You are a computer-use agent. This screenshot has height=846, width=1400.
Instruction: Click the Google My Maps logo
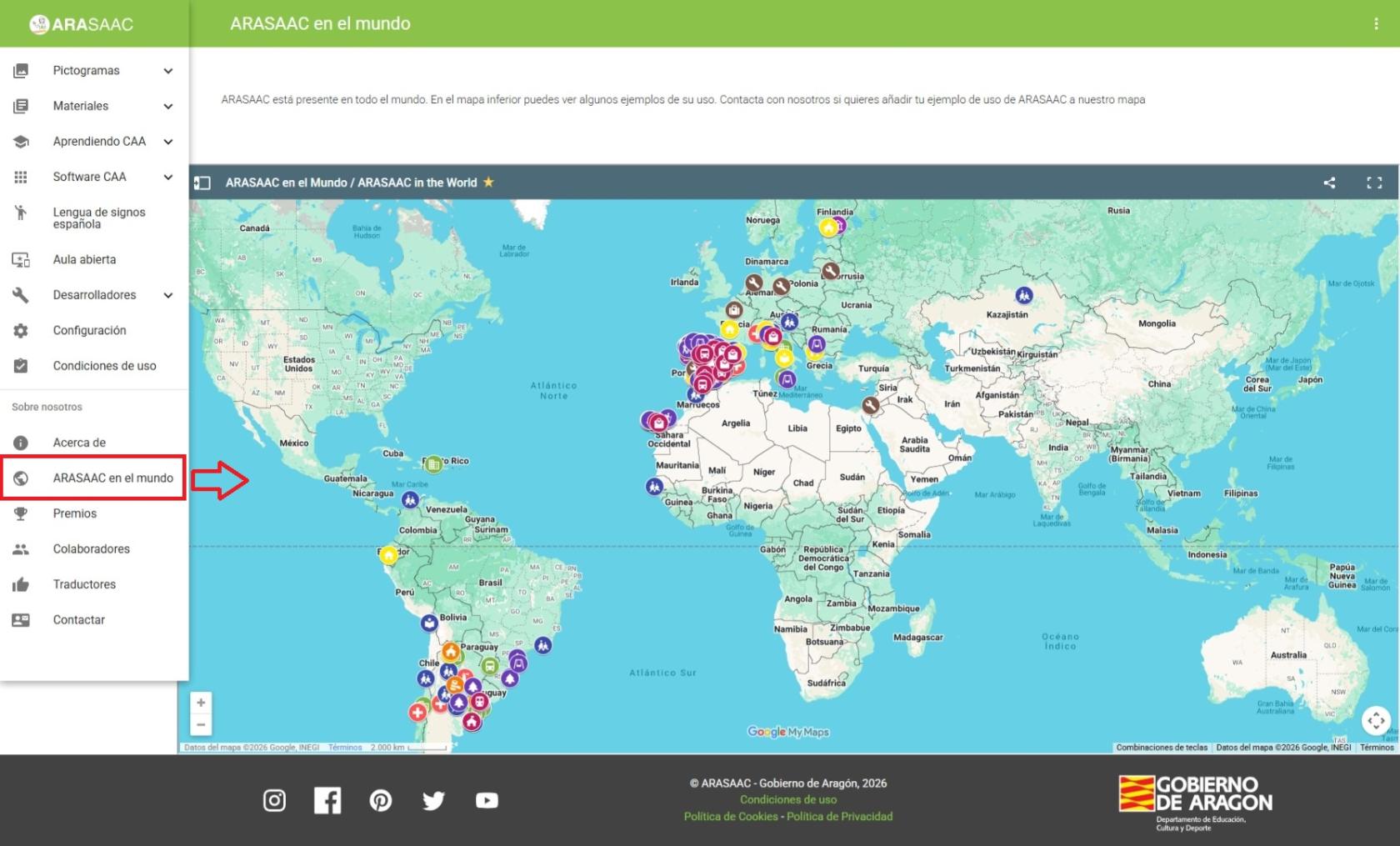(x=788, y=732)
